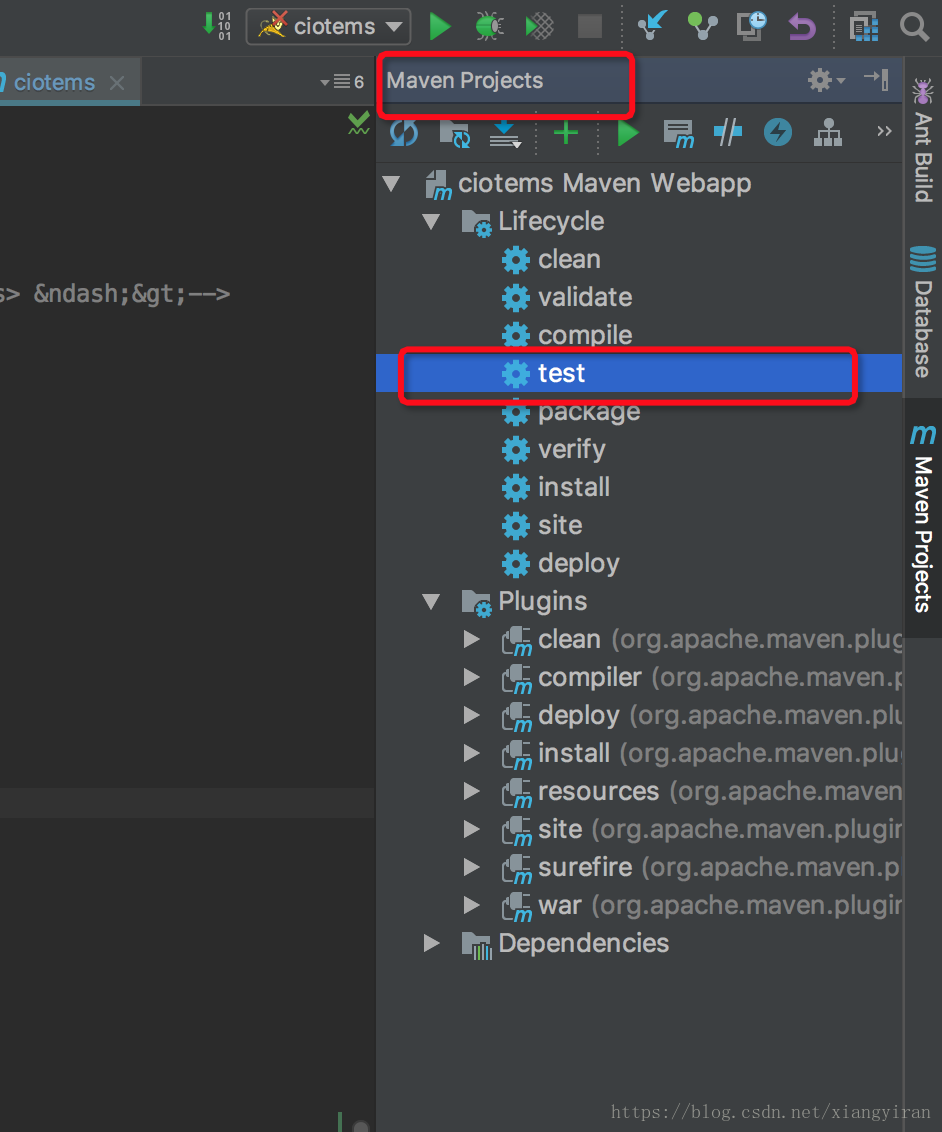Select the Plugins folder label
This screenshot has width=942, height=1132.
[542, 601]
